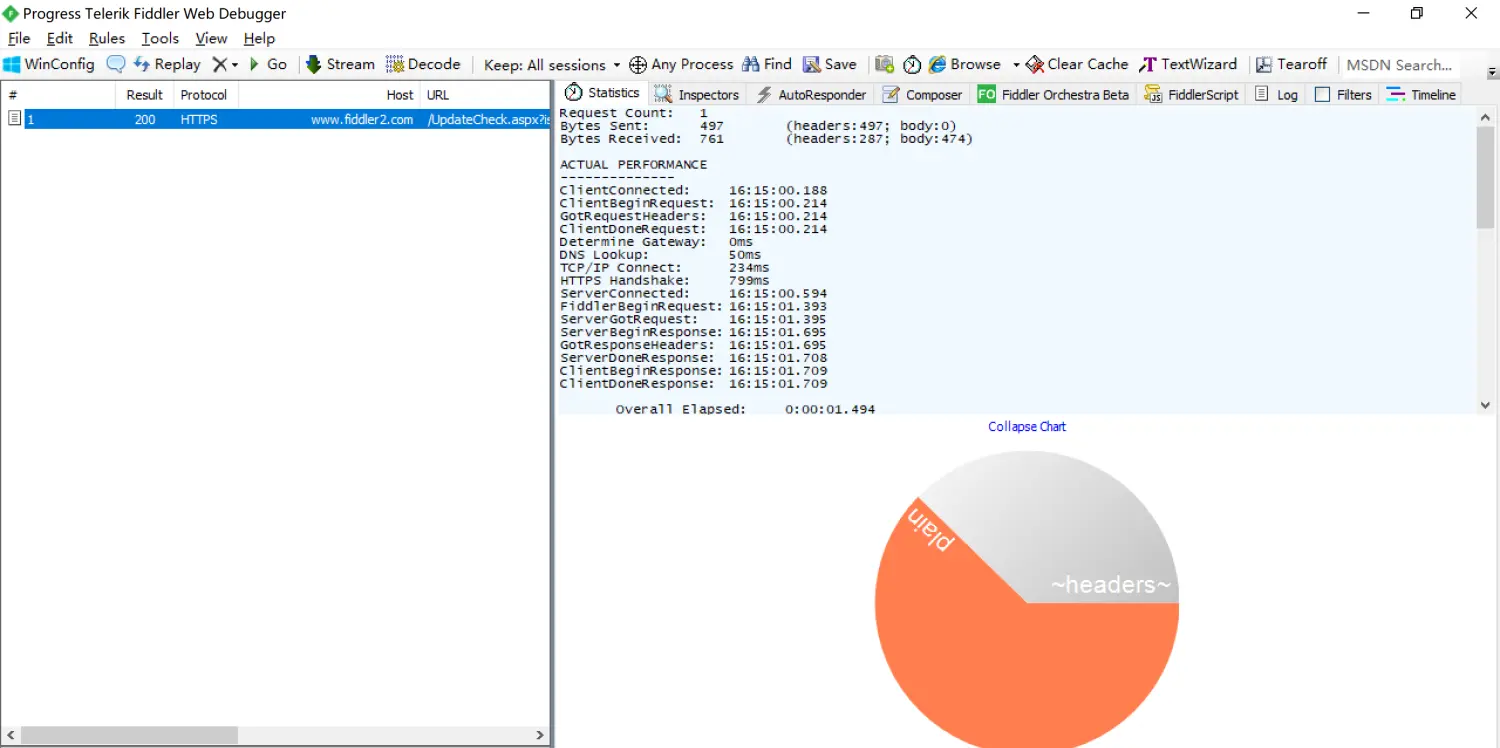
Task: Click the timer stopwatch icon
Action: (912, 65)
